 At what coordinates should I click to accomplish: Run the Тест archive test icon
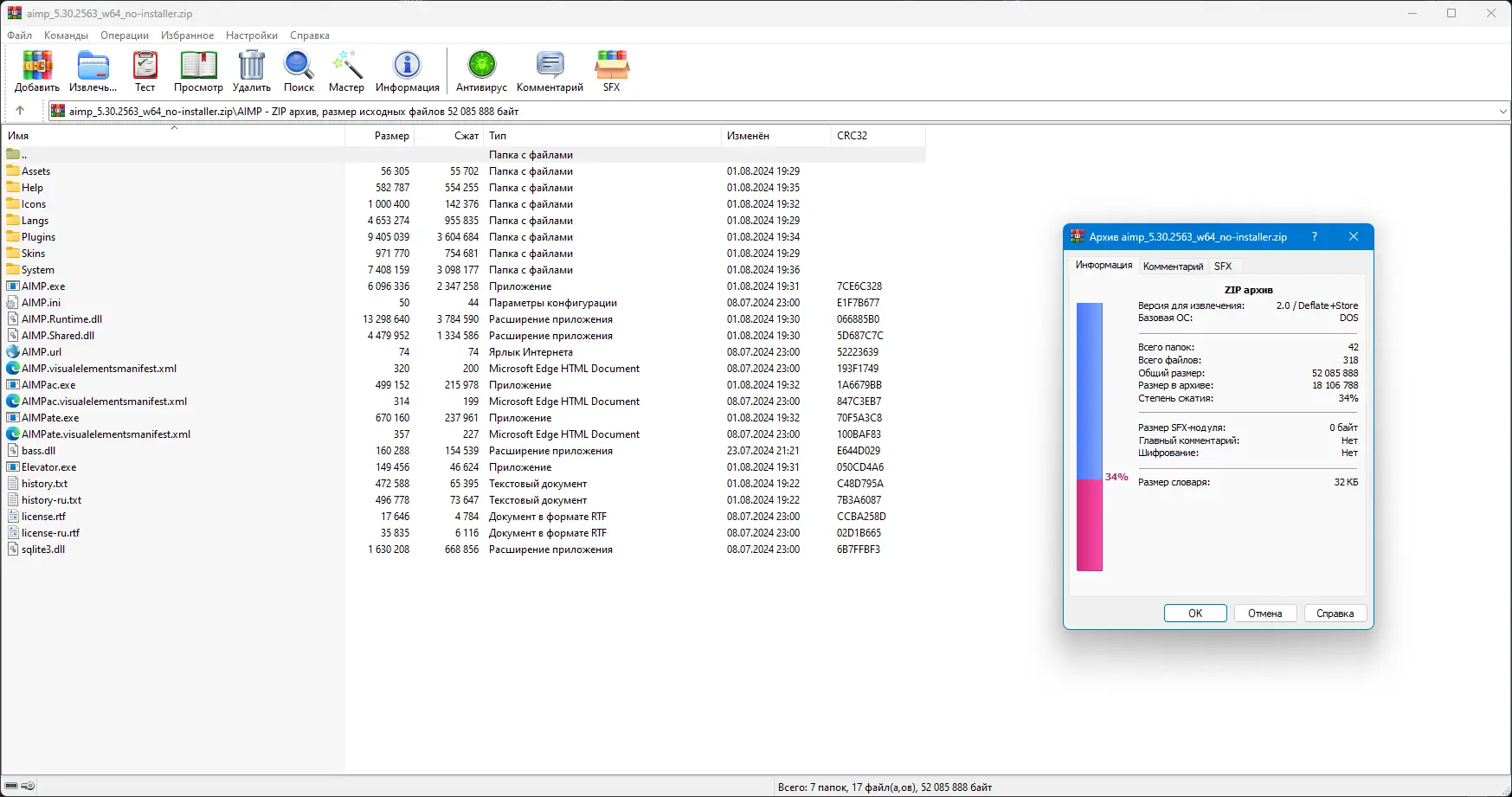point(145,66)
